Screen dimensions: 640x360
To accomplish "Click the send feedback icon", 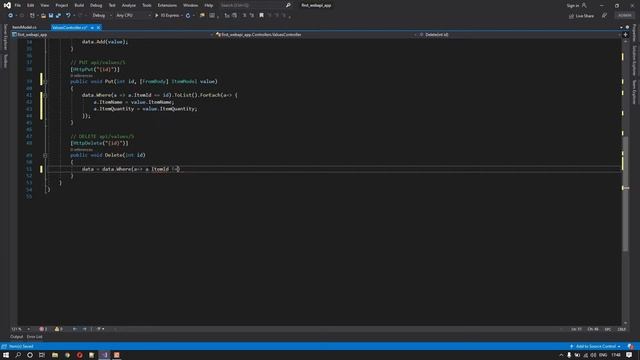I will 604,16.
